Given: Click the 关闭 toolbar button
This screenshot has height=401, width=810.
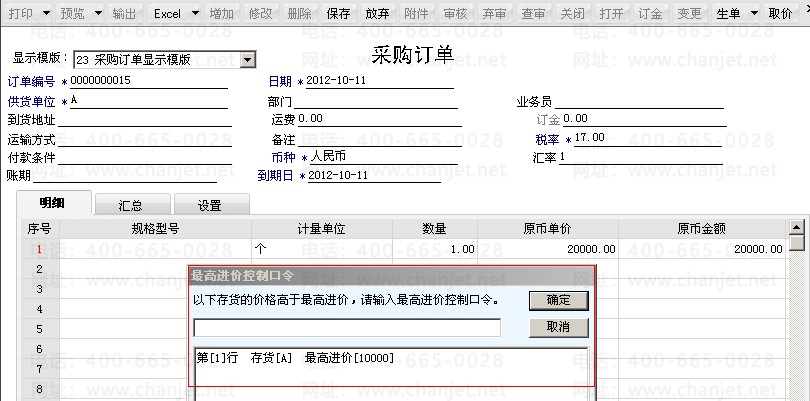Looking at the screenshot, I should [572, 13].
